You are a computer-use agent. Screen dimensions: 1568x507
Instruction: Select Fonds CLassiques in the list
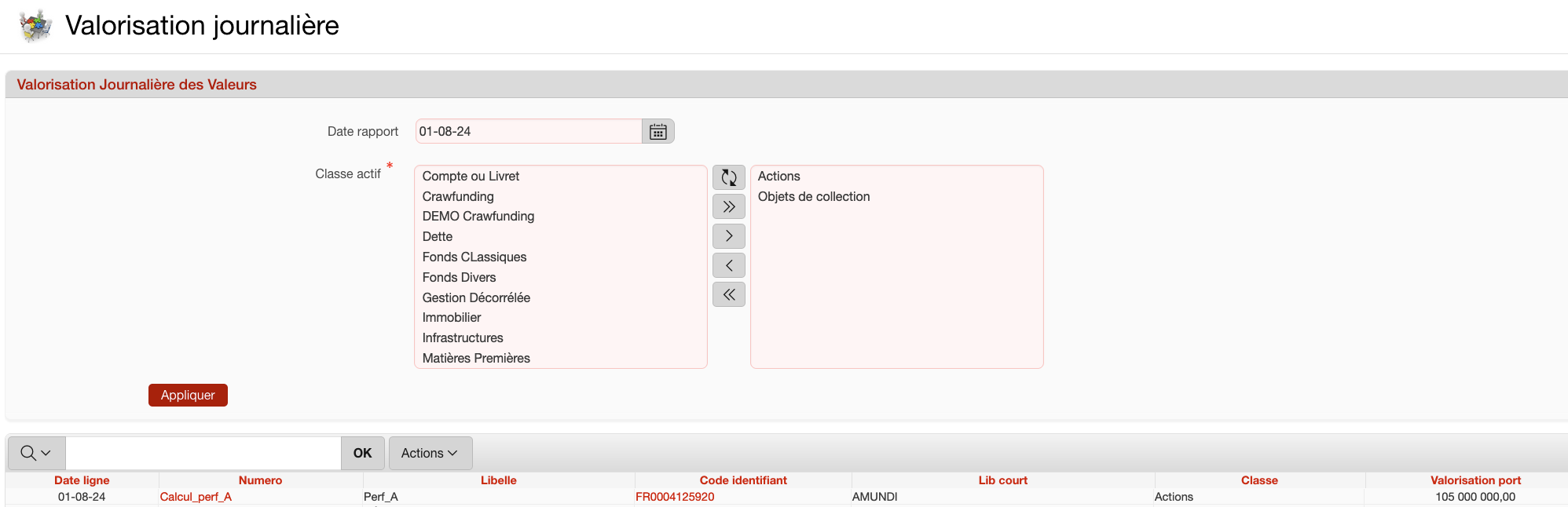click(x=474, y=257)
